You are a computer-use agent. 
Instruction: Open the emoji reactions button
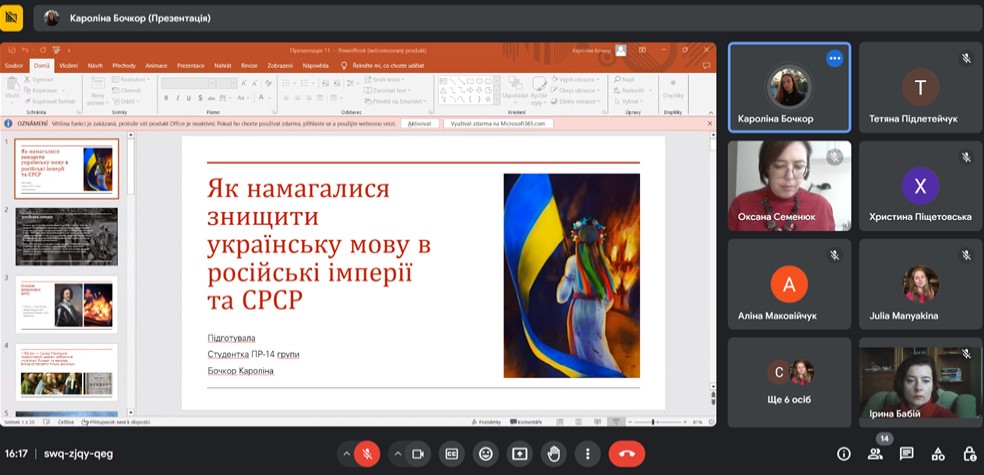(486, 454)
